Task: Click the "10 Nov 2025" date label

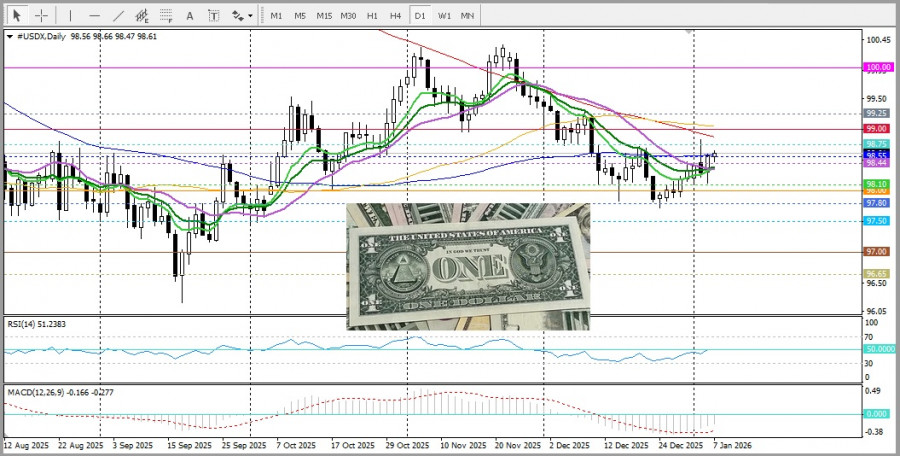Action: (461, 446)
